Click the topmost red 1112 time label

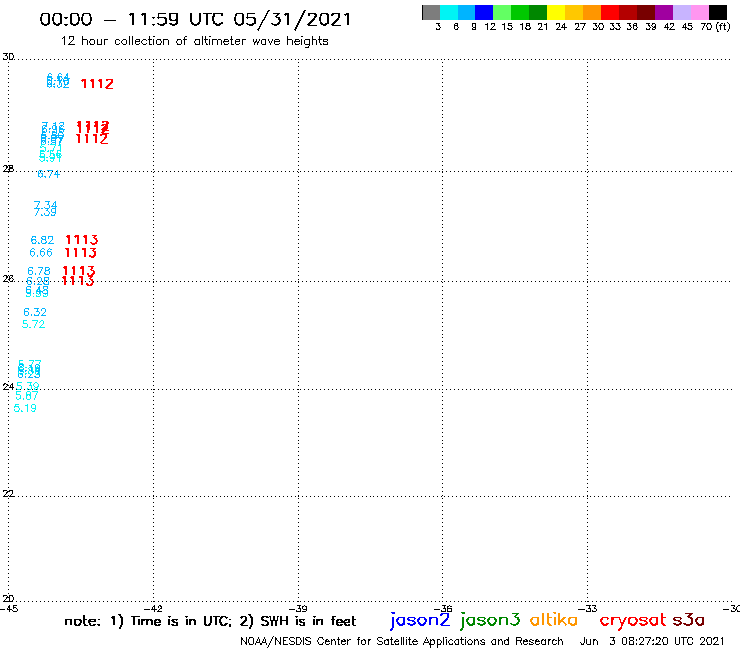coord(97,84)
